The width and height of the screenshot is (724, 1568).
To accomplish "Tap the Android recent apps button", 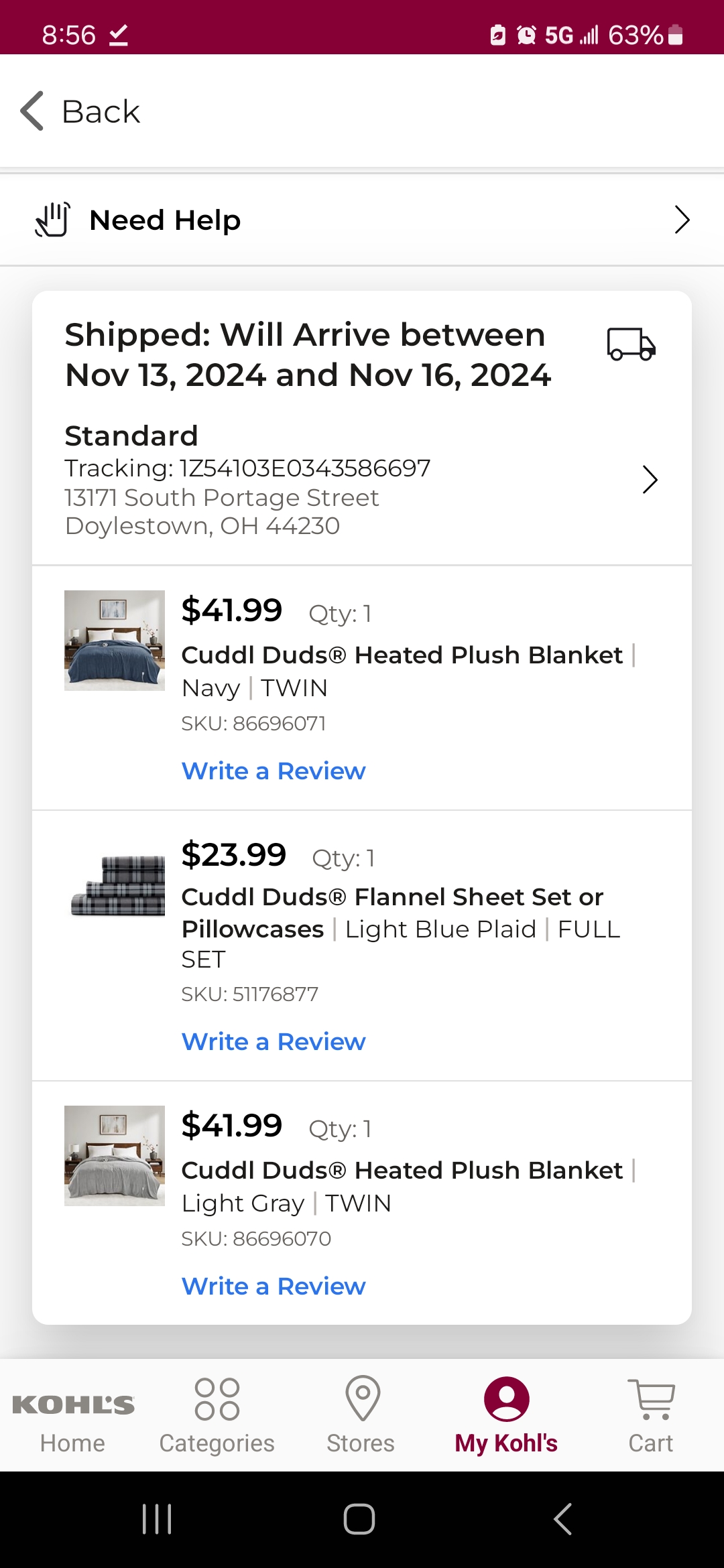I will pos(158,1519).
